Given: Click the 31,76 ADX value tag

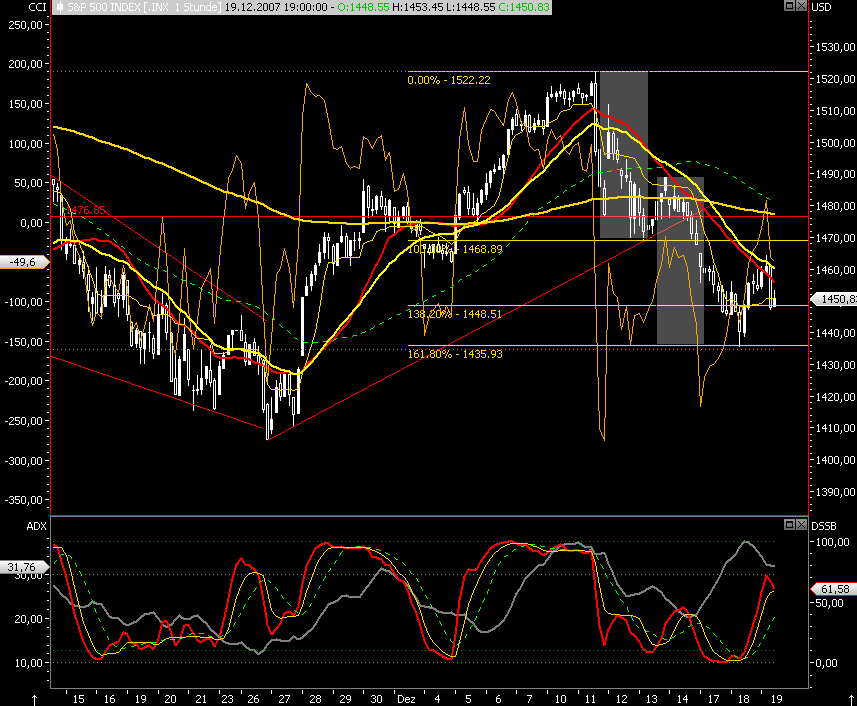Looking at the screenshot, I should point(24,567).
